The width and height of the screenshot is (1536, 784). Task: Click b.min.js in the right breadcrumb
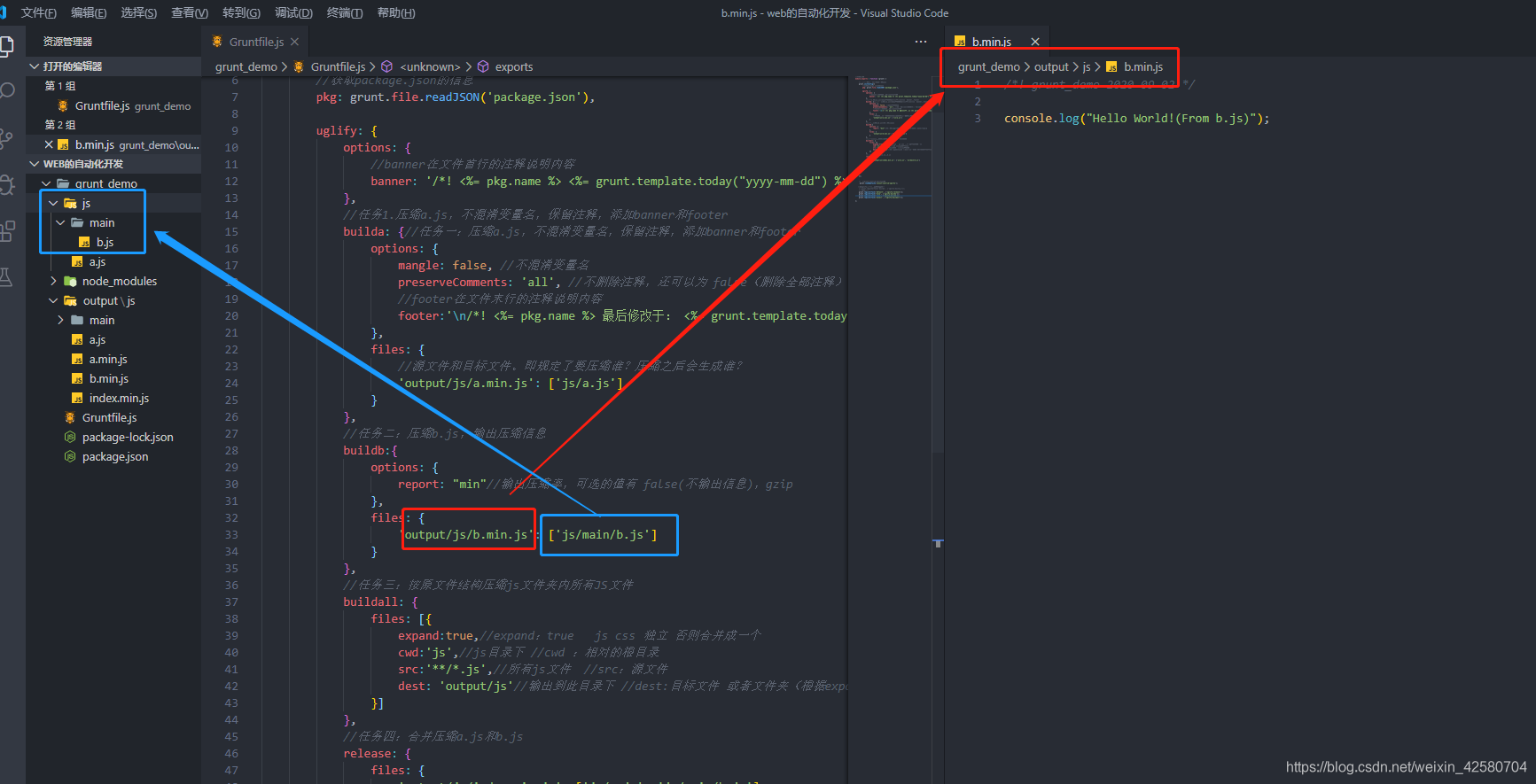pyautogui.click(x=1143, y=66)
